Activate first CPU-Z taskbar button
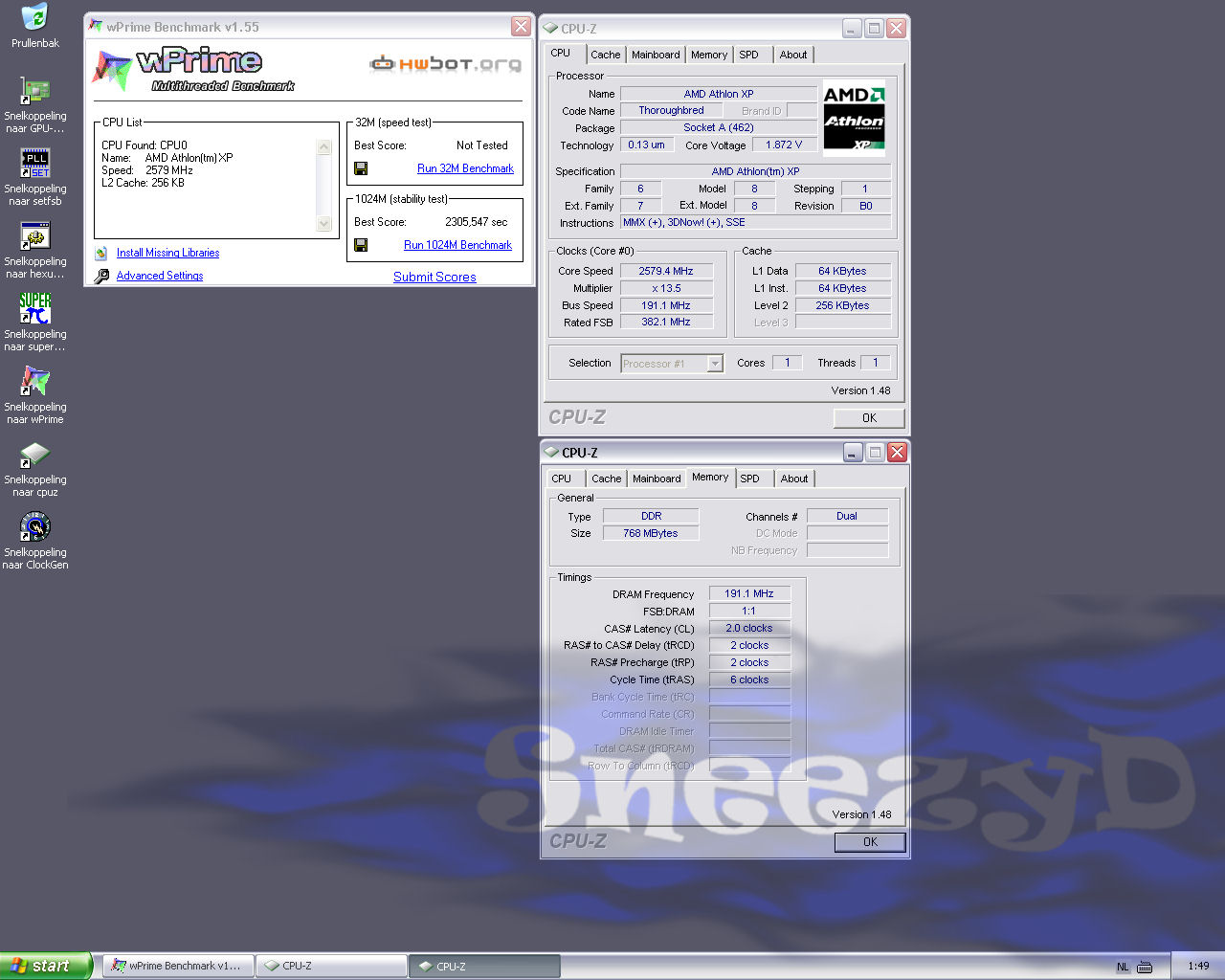Image resolution: width=1225 pixels, height=980 pixels. pos(331,967)
